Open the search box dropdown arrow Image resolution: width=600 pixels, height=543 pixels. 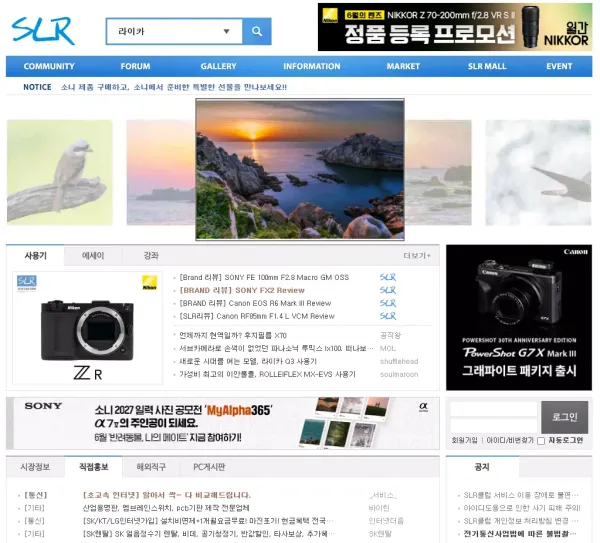click(x=227, y=31)
